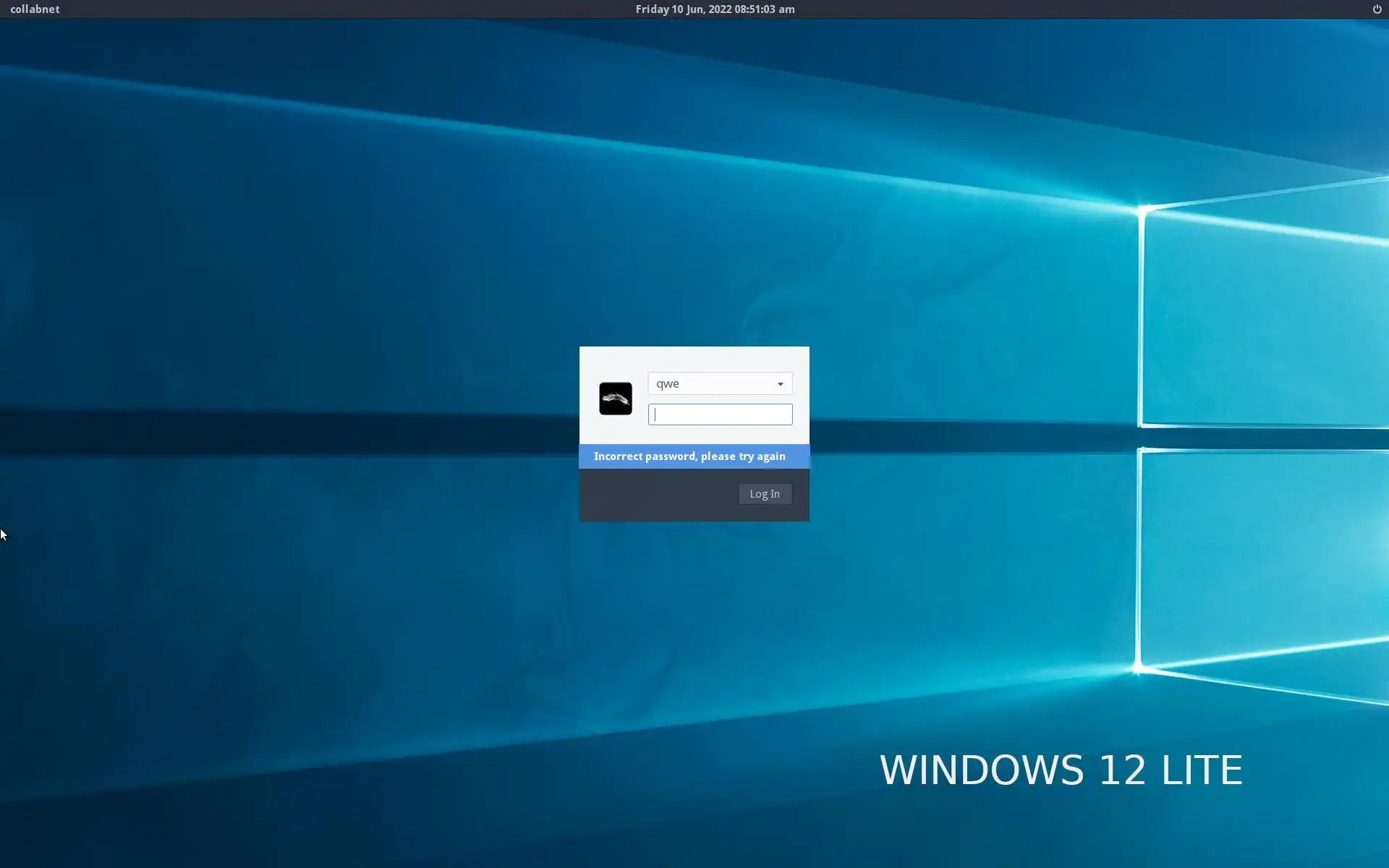Click the 'LITE' word in wallpaper text

1202,770
